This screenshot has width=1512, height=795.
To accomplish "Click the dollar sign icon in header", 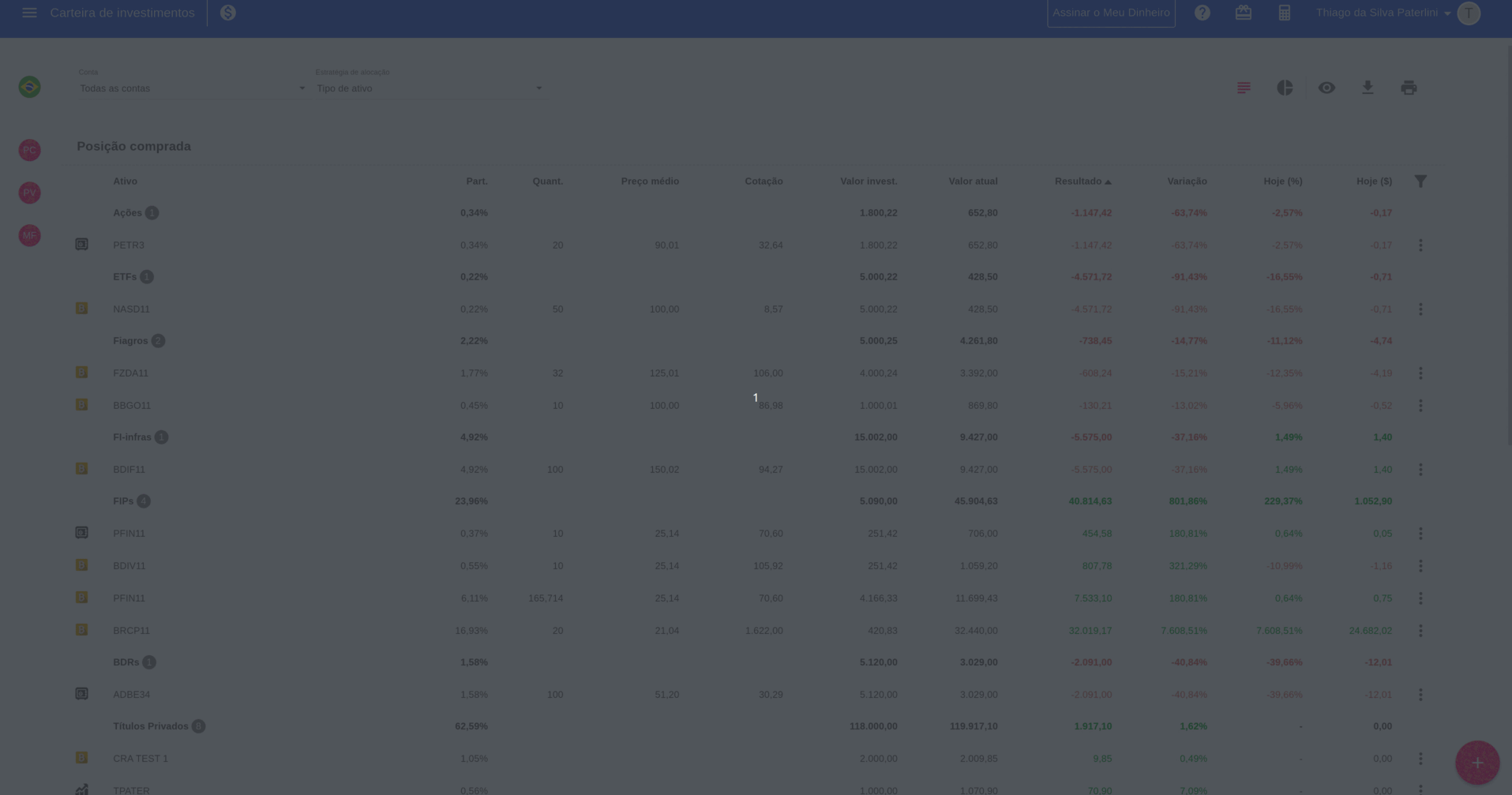I will (x=227, y=13).
